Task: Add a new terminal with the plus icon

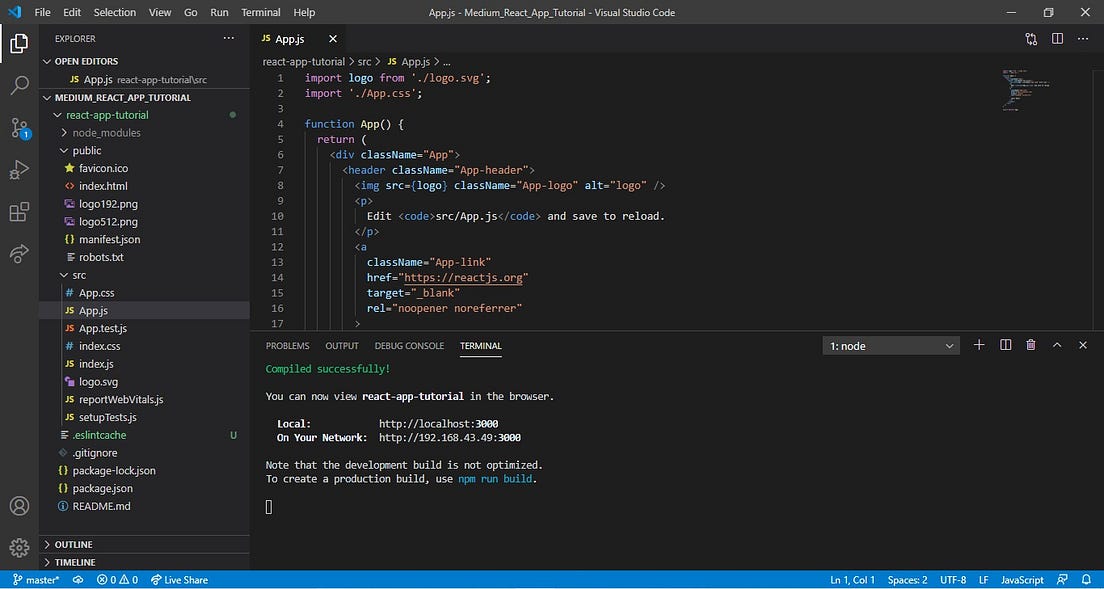Action: pyautogui.click(x=978, y=345)
